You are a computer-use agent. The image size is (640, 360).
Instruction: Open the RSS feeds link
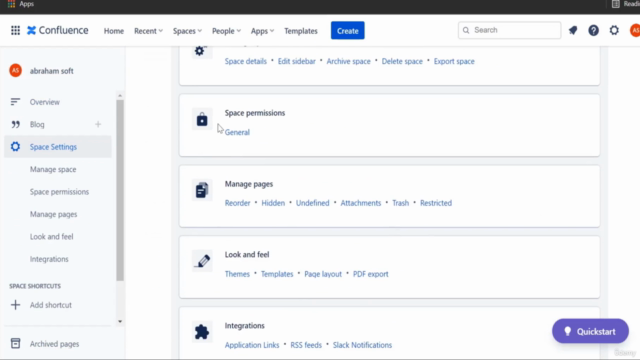click(306, 345)
